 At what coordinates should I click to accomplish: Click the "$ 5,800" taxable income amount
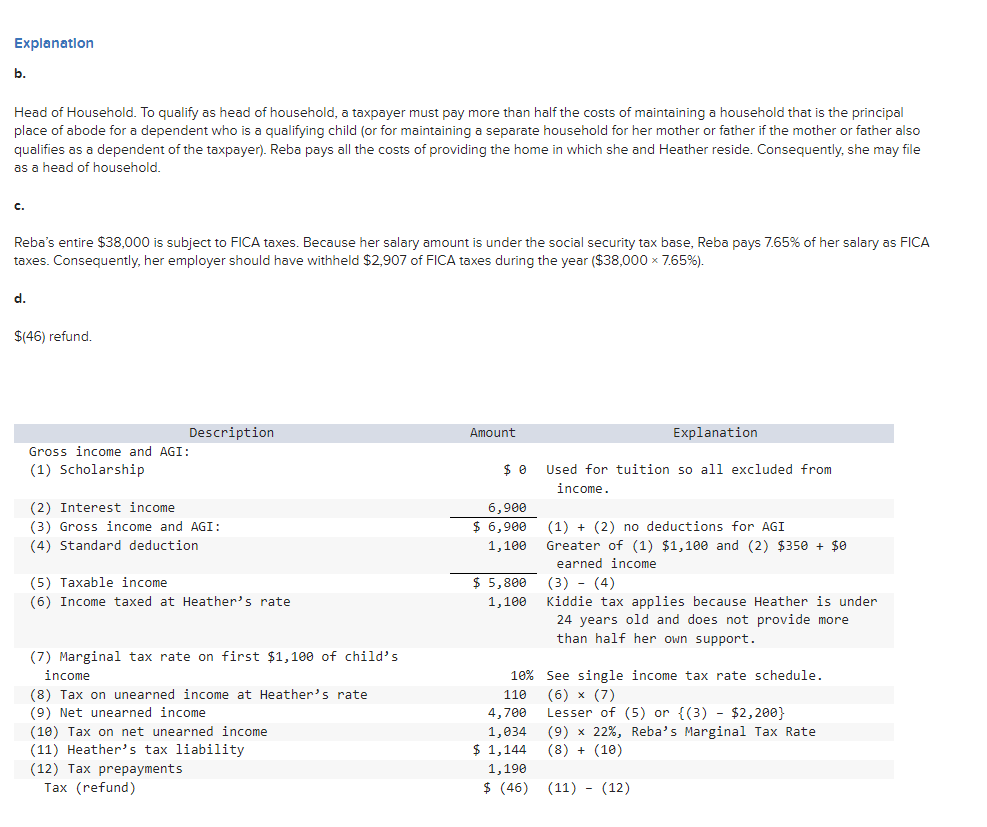pyautogui.click(x=500, y=583)
